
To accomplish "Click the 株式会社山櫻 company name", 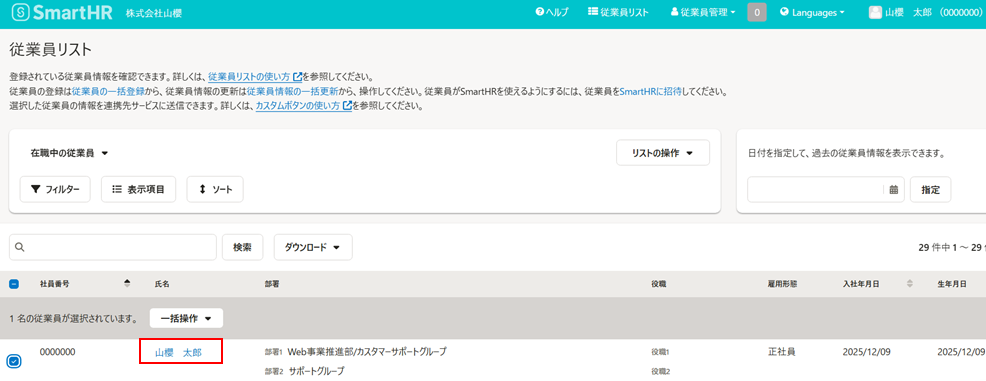I will pyautogui.click(x=154, y=13).
